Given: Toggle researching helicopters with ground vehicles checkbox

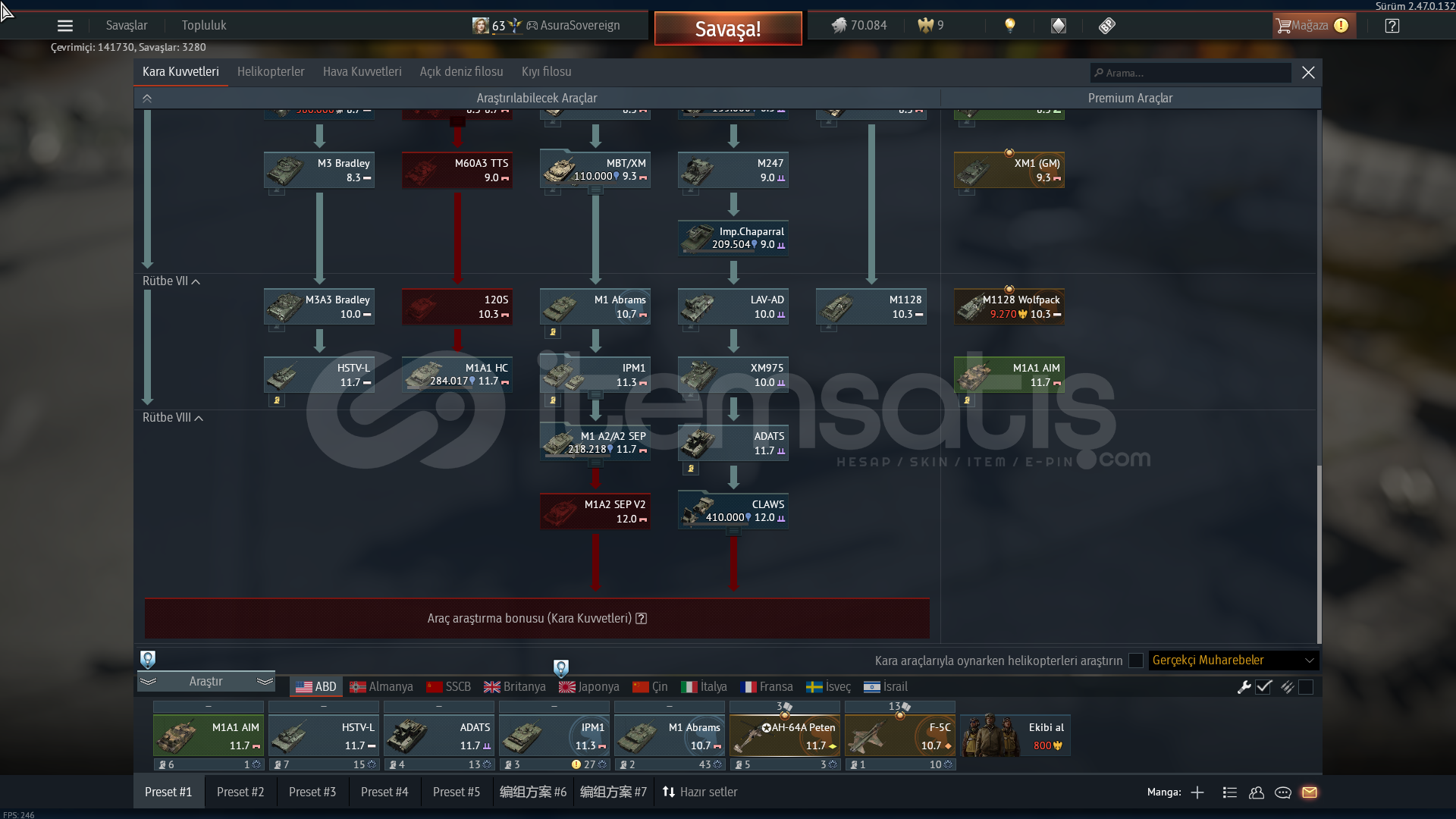Looking at the screenshot, I should coord(1135,661).
